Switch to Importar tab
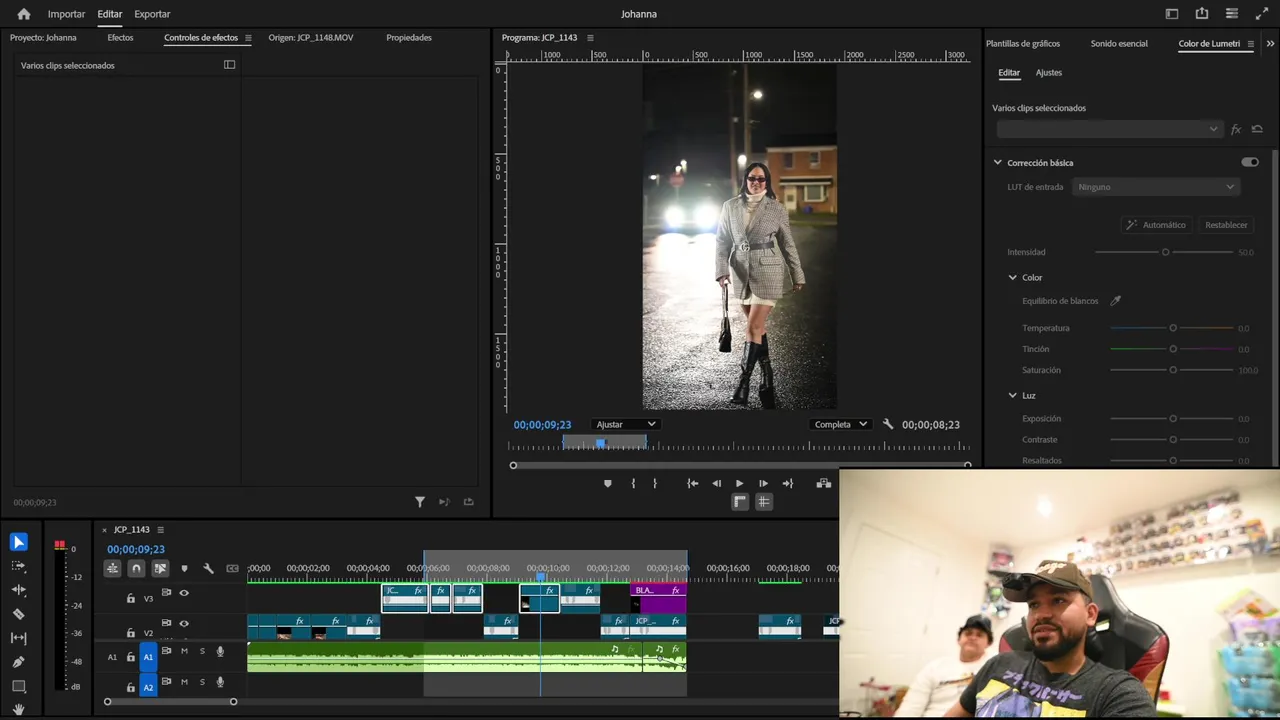The height and width of the screenshot is (720, 1280). (66, 14)
